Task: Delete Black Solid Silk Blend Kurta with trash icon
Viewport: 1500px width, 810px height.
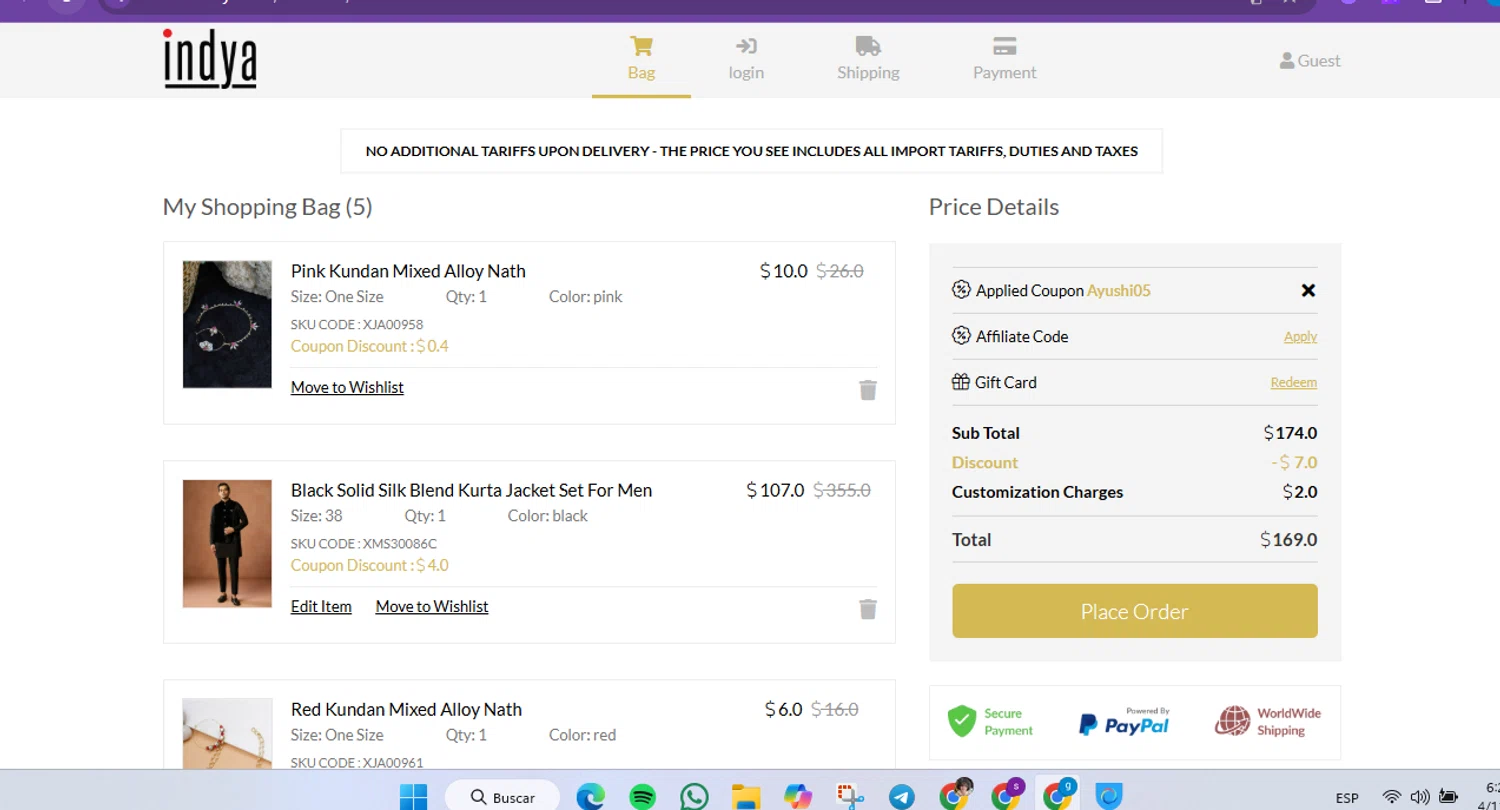Action: (868, 609)
